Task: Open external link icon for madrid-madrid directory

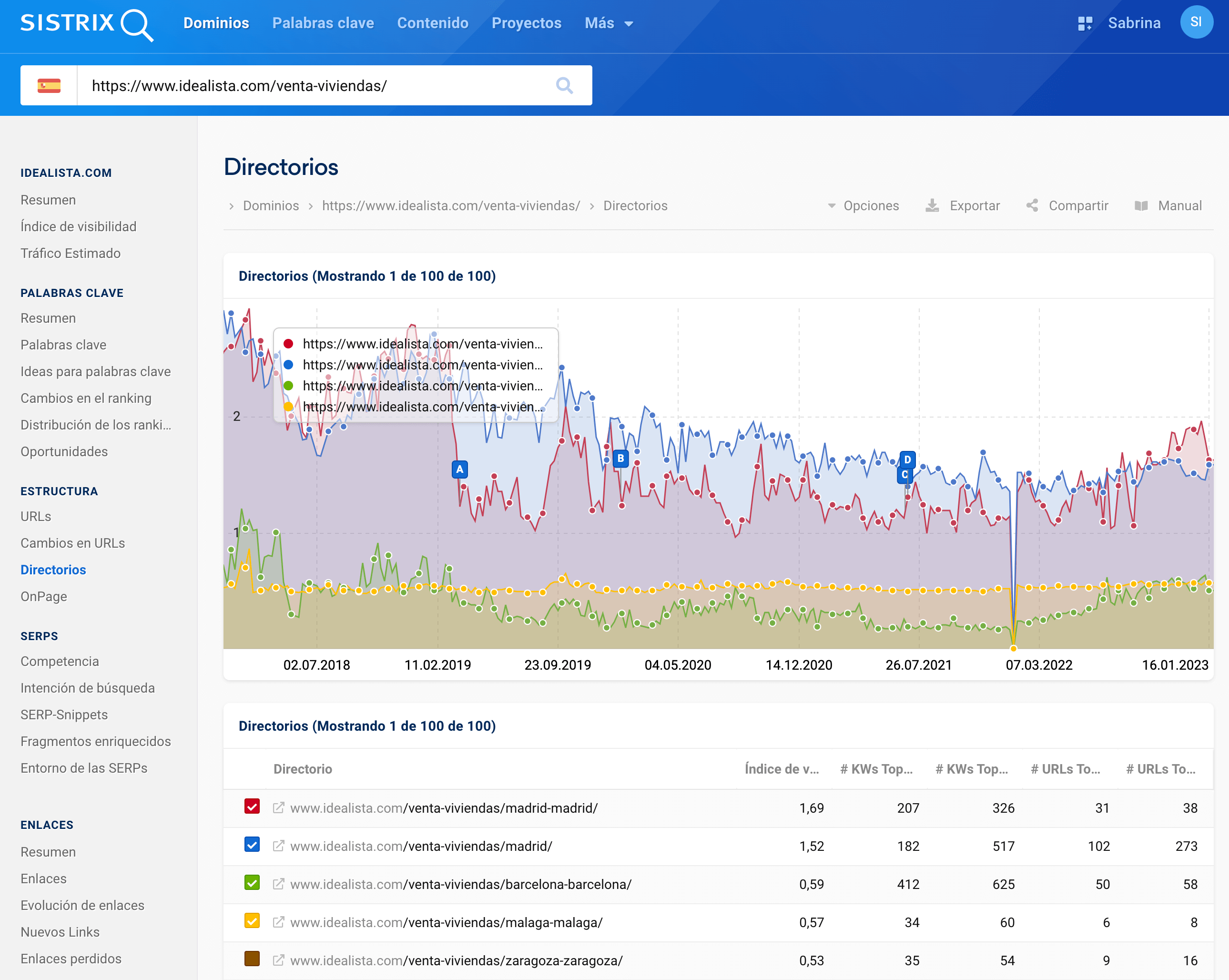Action: click(x=278, y=808)
